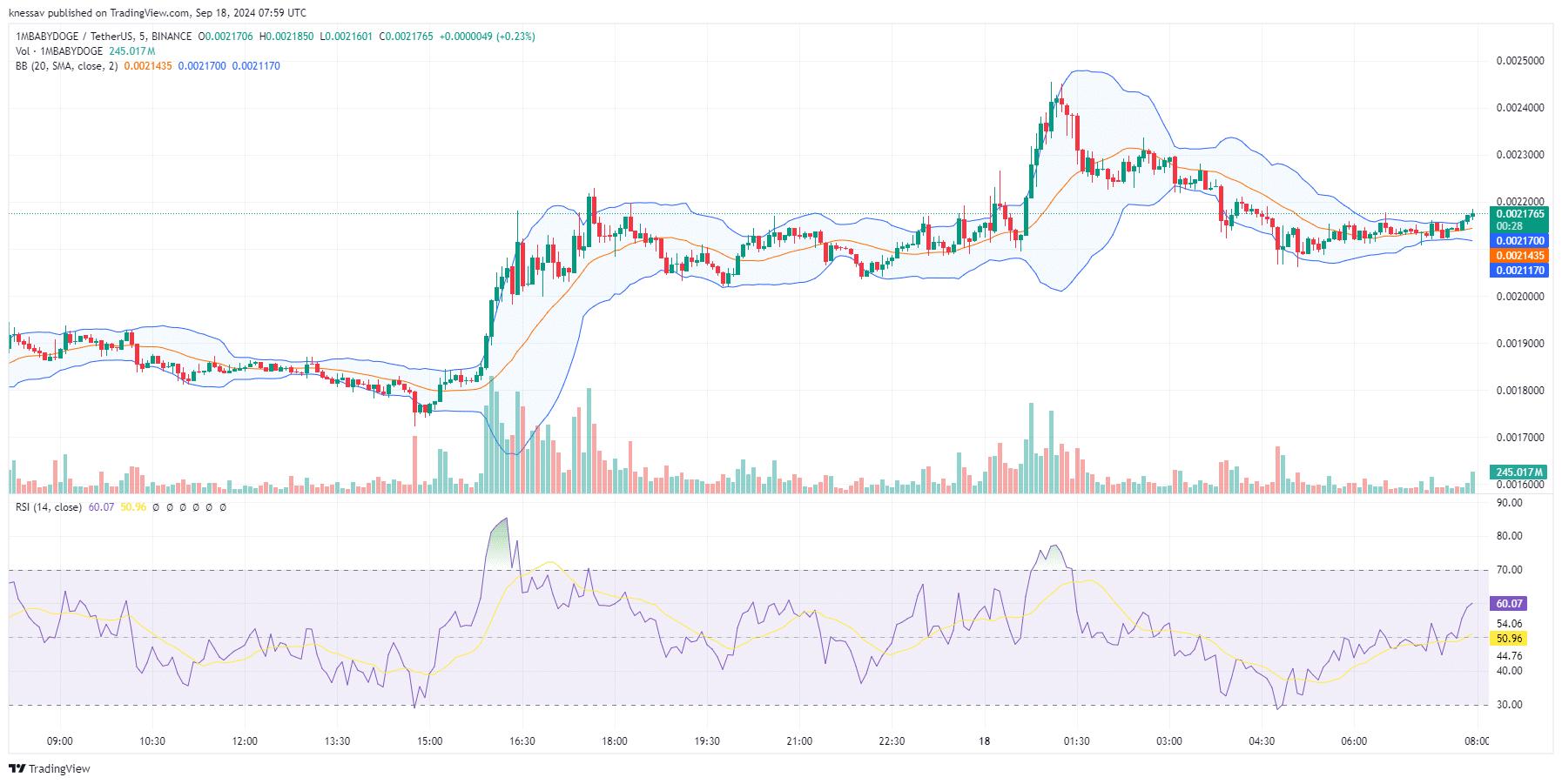Image resolution: width=1562 pixels, height=784 pixels.
Task: Click the 90.00 RSI axis label
Action: tap(1509, 503)
